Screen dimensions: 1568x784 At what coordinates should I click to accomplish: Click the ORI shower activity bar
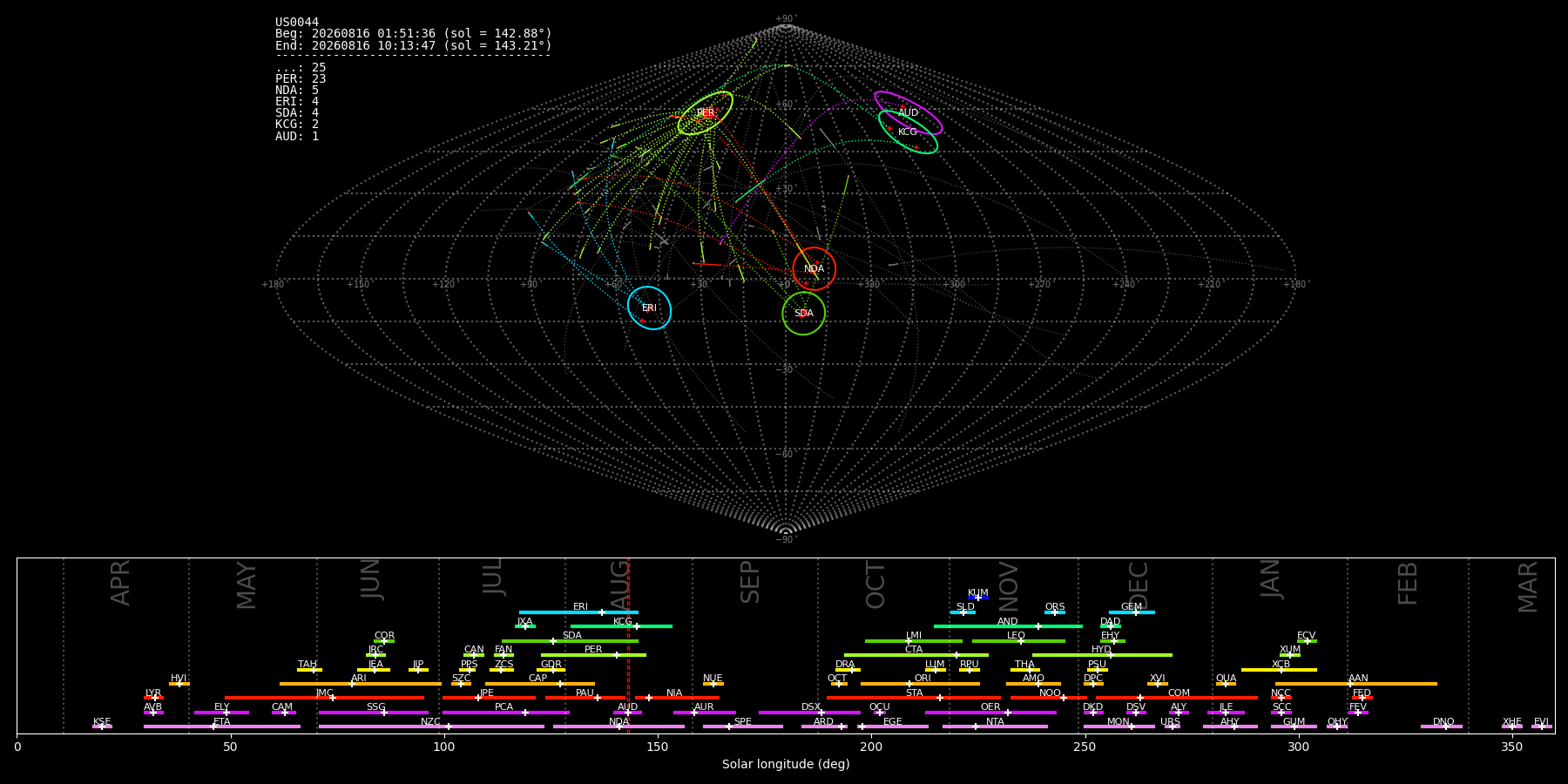tap(920, 684)
